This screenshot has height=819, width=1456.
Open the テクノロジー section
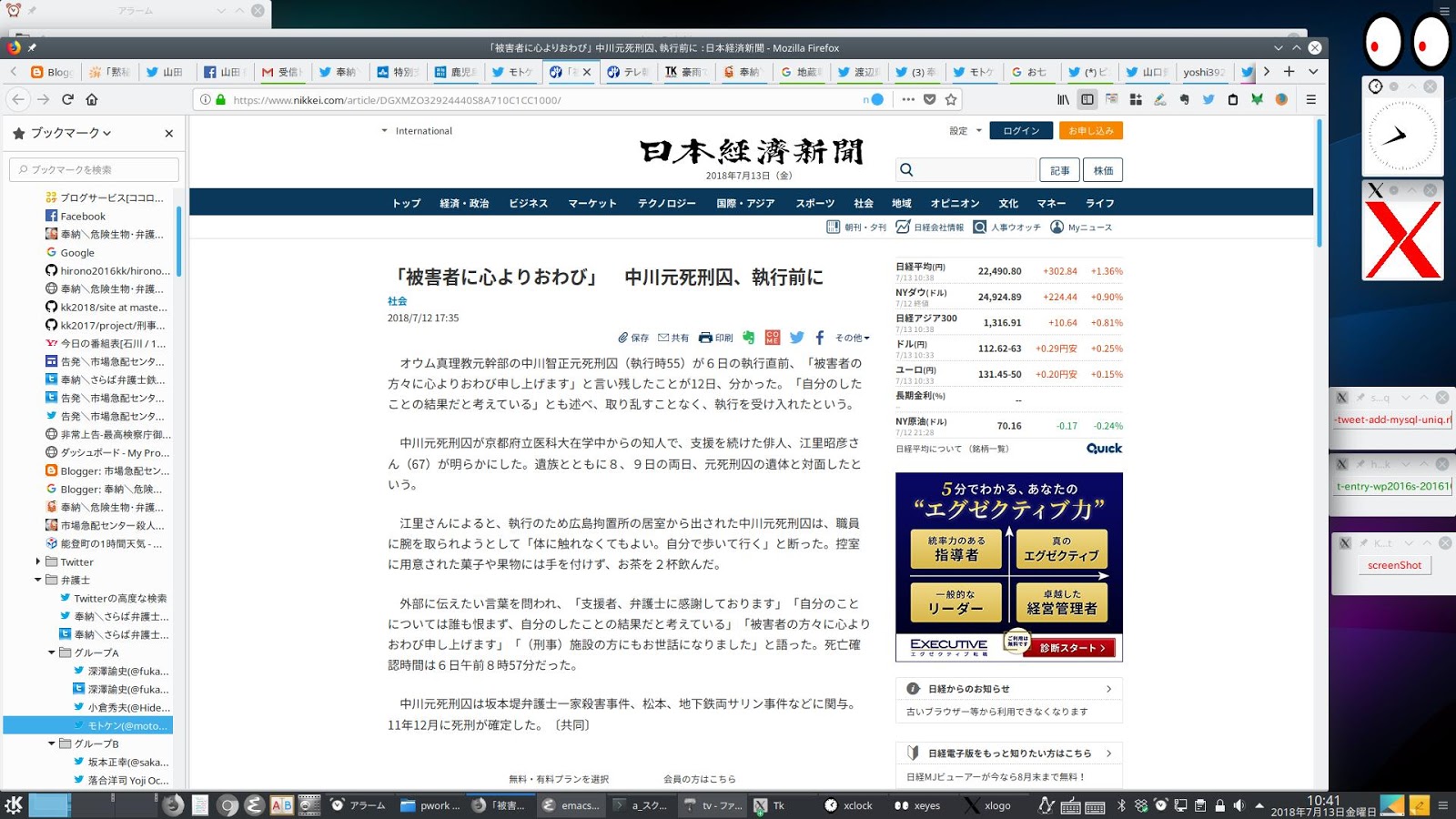point(667,203)
